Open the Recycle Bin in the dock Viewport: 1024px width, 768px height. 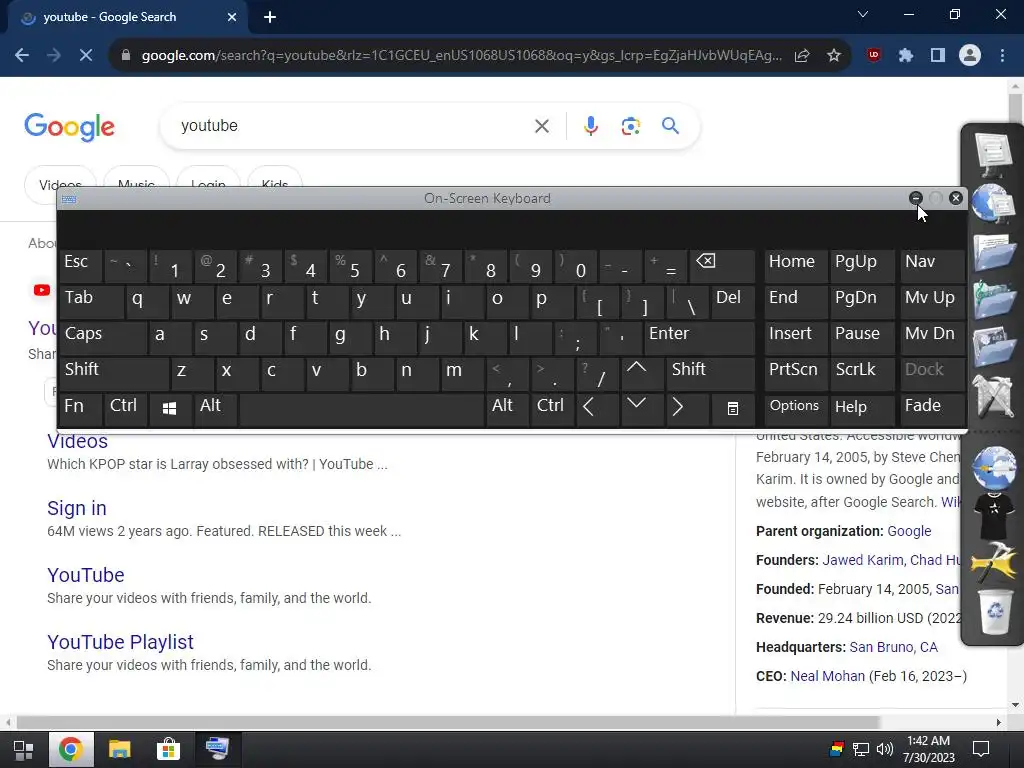coord(995,612)
